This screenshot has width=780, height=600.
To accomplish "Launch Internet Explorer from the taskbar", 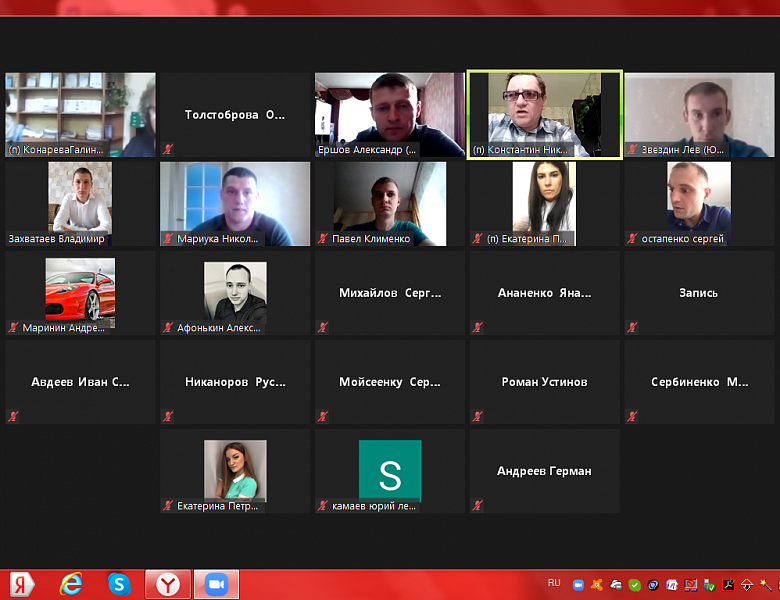I will 71,584.
